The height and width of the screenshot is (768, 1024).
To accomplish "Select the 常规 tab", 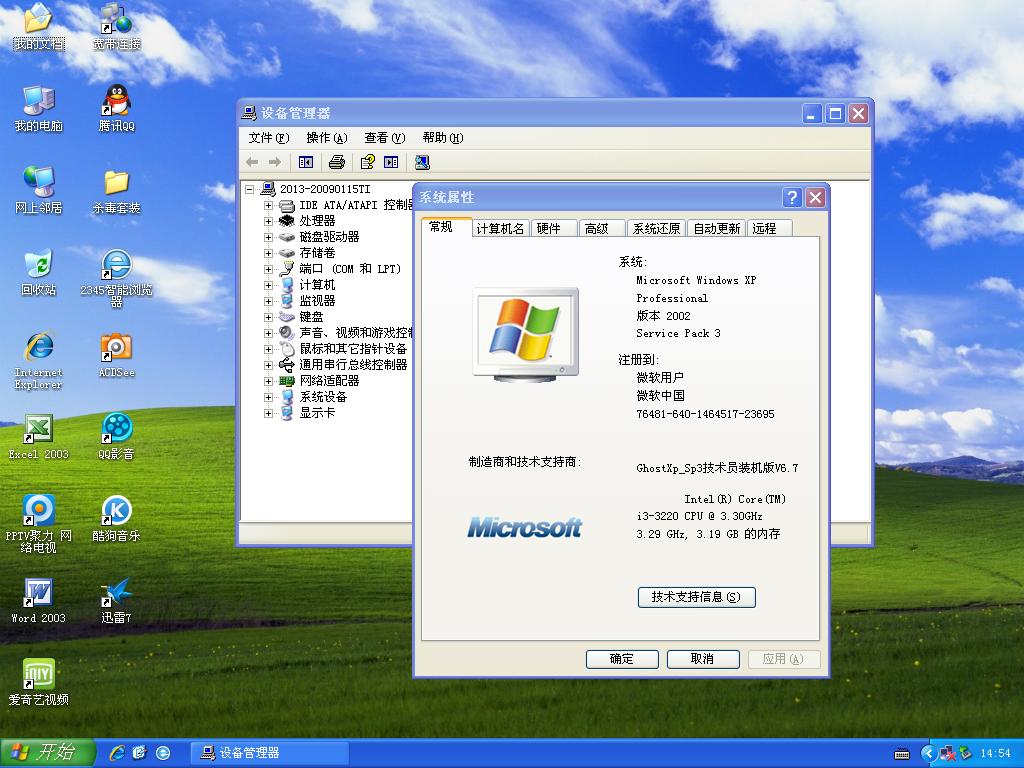I will (x=446, y=227).
